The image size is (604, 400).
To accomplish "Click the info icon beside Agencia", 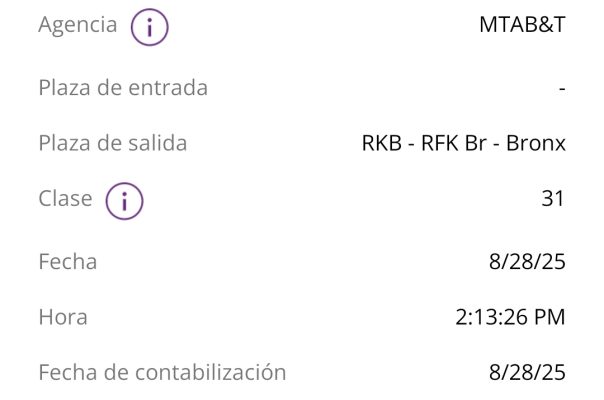I will 149,27.
